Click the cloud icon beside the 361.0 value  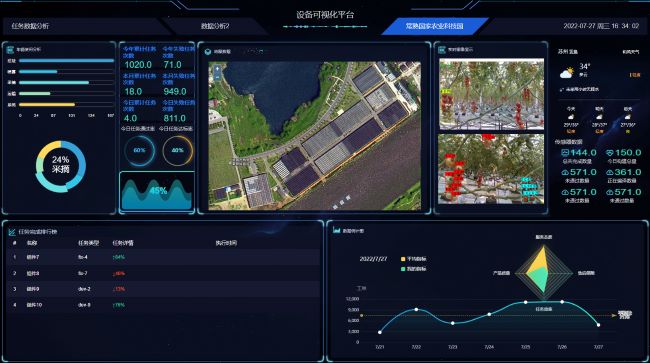610,172
